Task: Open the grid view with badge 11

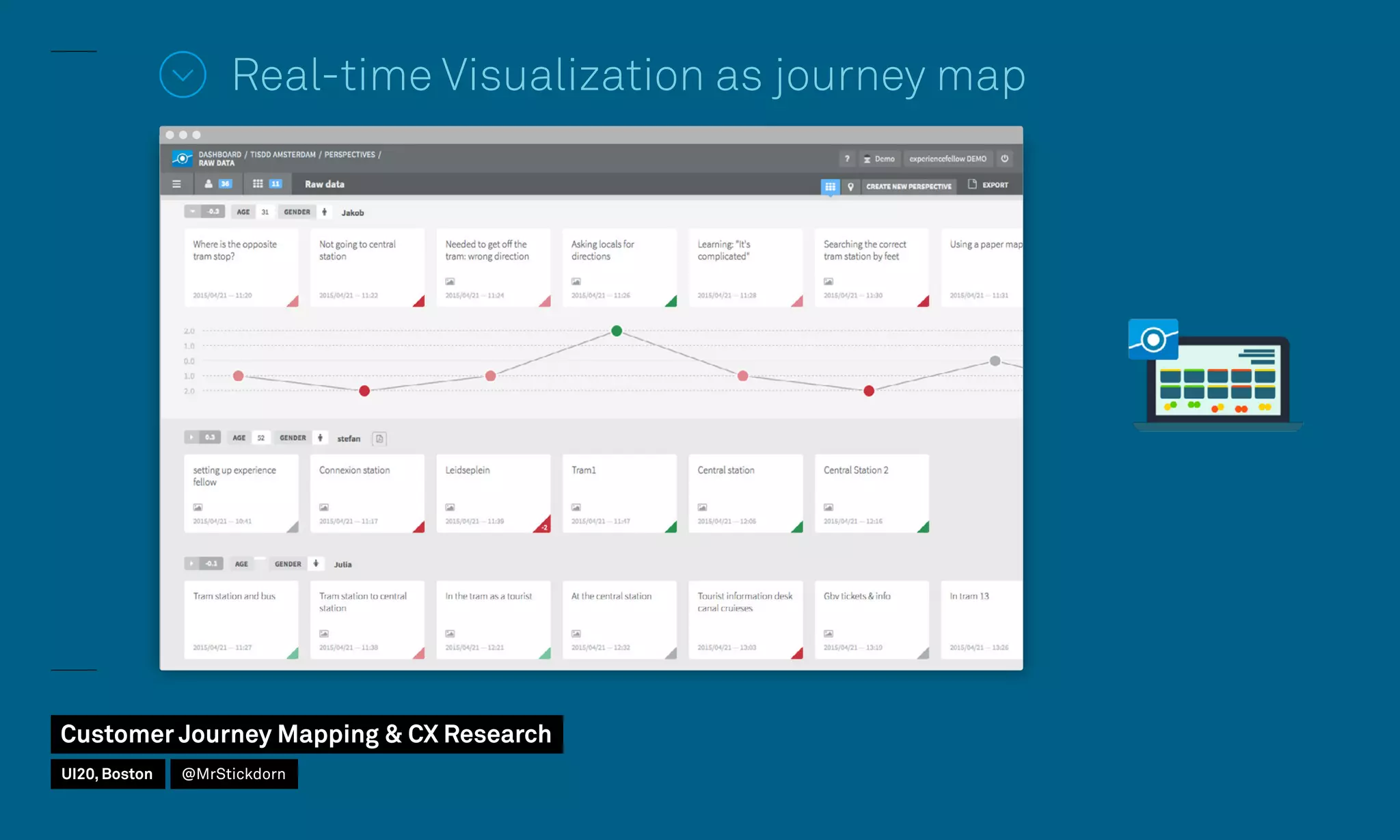Action: pyautogui.click(x=267, y=184)
